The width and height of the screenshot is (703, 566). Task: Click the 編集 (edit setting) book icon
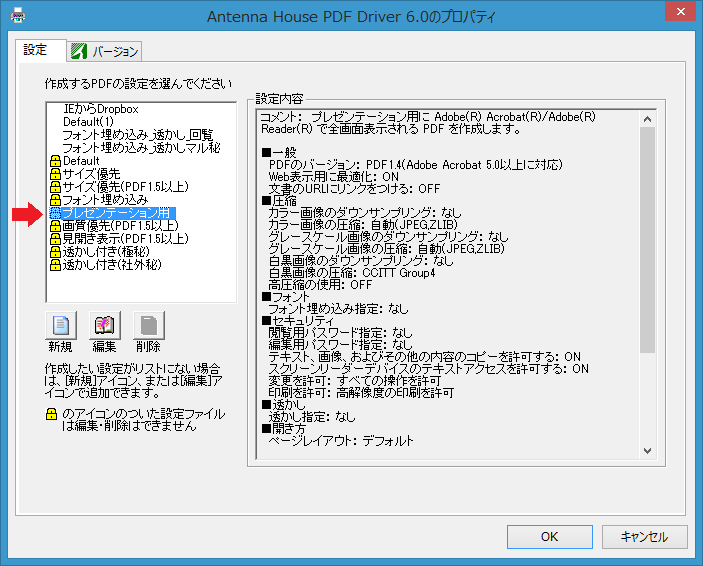point(104,325)
